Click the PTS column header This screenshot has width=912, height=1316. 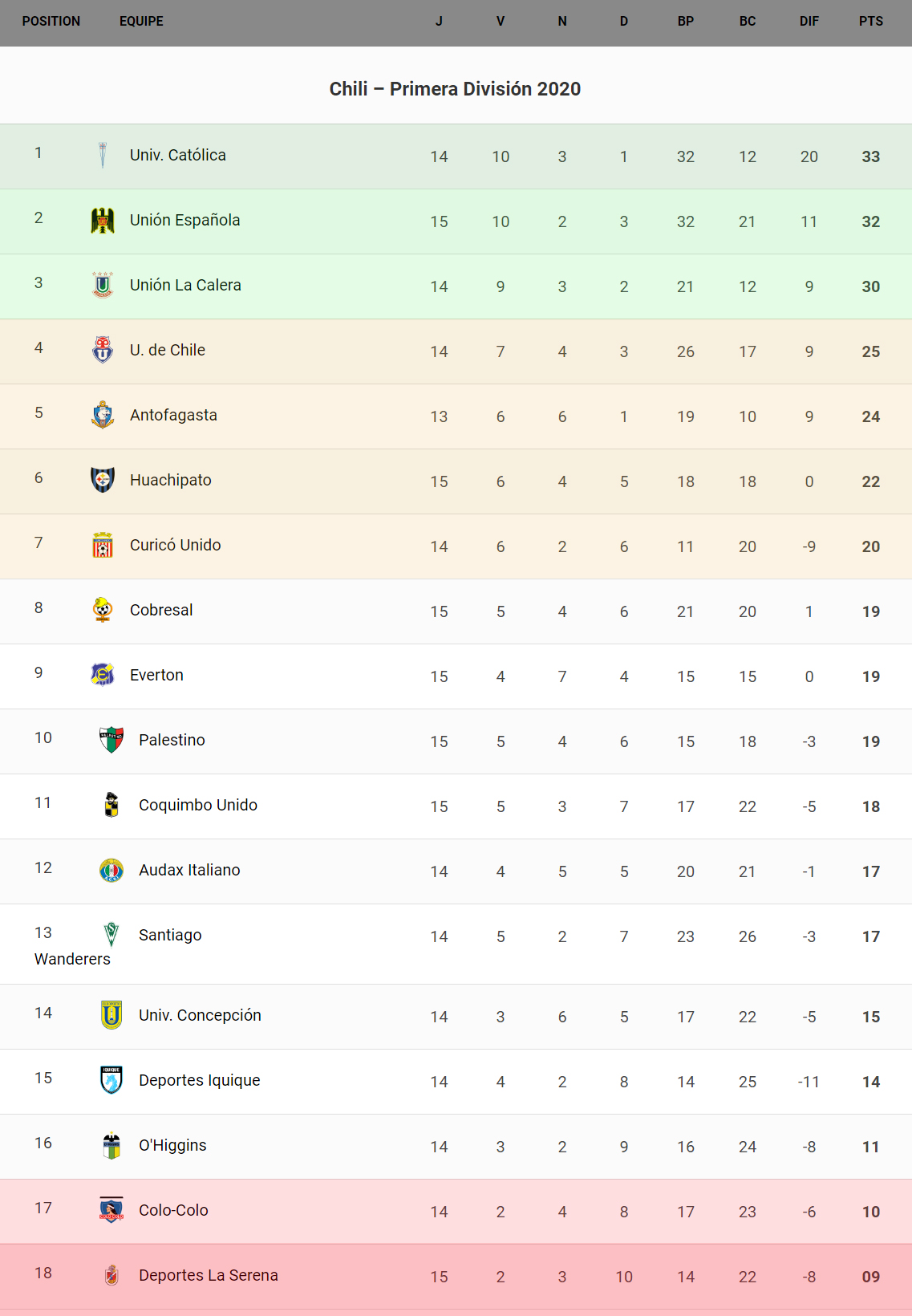click(x=870, y=22)
